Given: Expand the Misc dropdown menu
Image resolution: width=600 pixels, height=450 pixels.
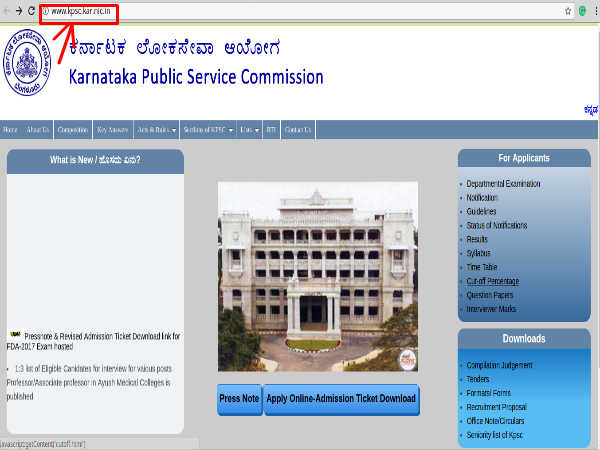Looking at the screenshot, I should [249, 130].
